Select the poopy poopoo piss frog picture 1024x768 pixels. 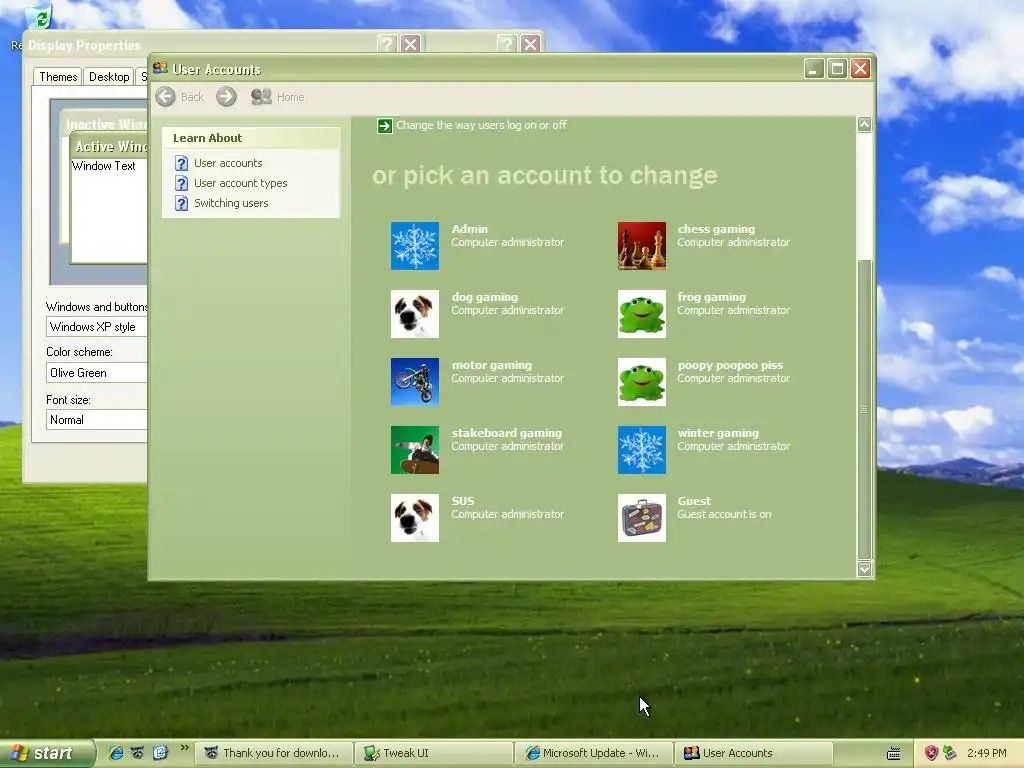(642, 382)
